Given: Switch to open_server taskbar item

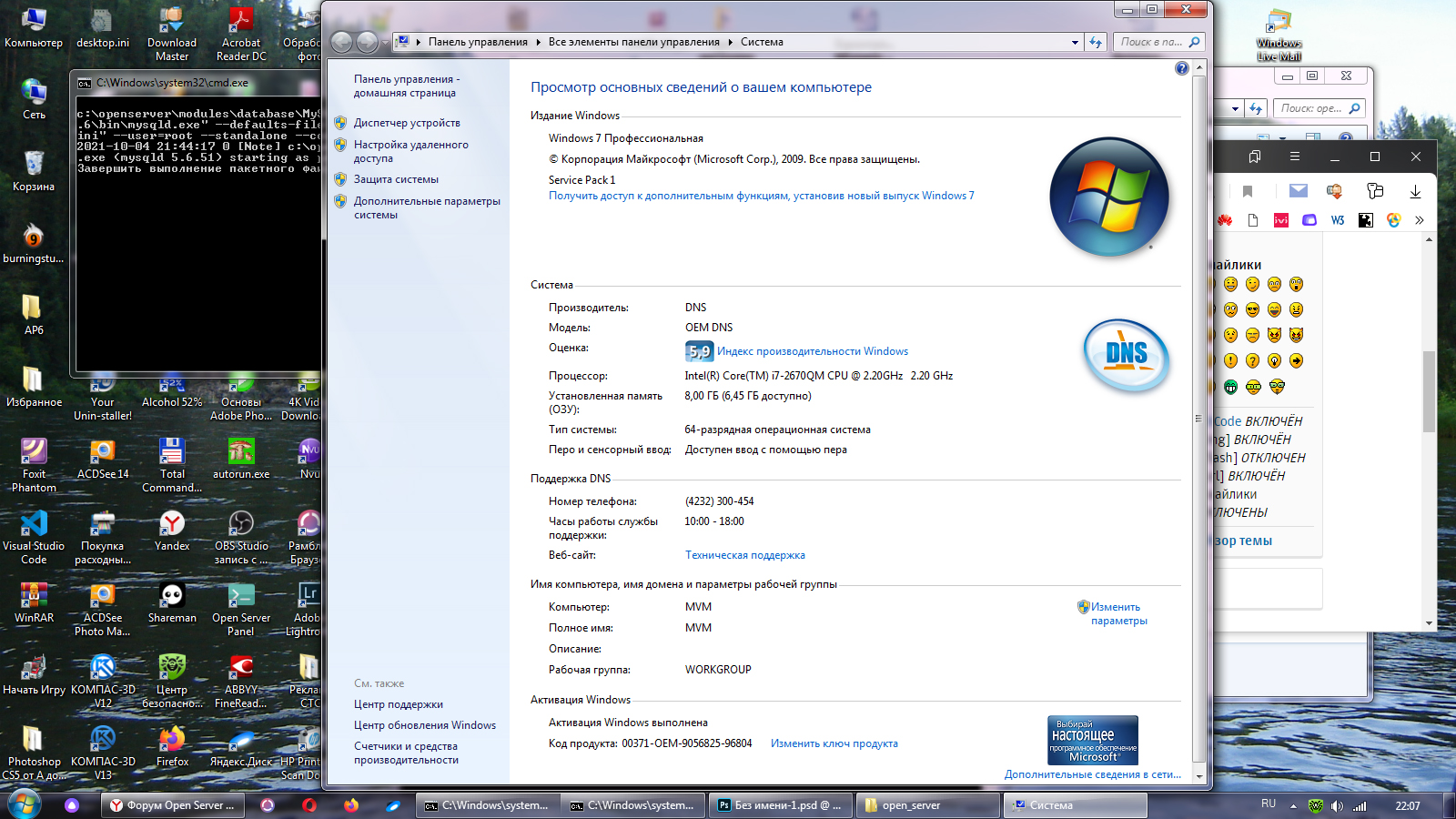Looking at the screenshot, I should tap(926, 805).
